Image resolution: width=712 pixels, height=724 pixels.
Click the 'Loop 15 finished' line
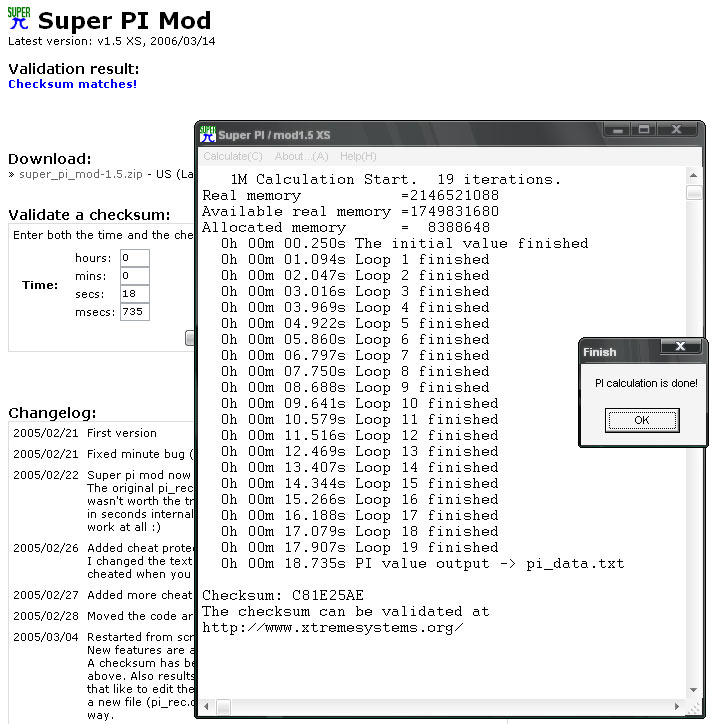359,483
